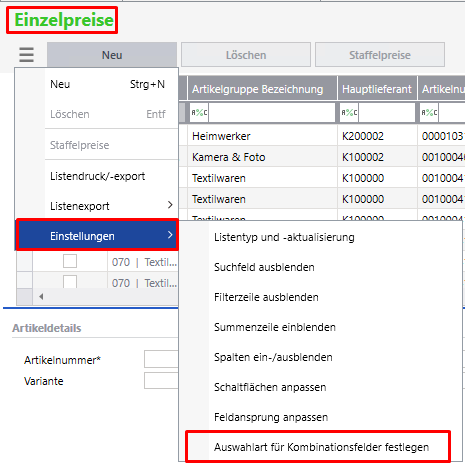Click the Löschen toolbar button
Image resolution: width=465 pixels, height=466 pixels.
[246, 55]
